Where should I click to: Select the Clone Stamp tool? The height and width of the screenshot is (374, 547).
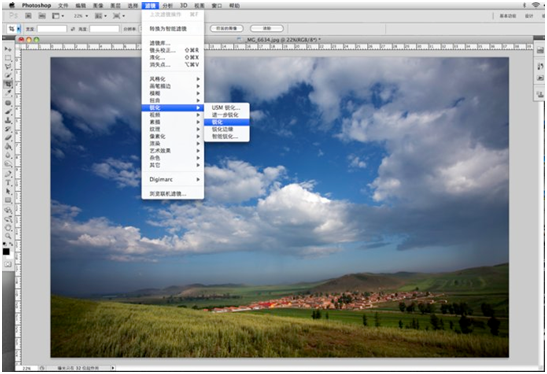pos(8,120)
